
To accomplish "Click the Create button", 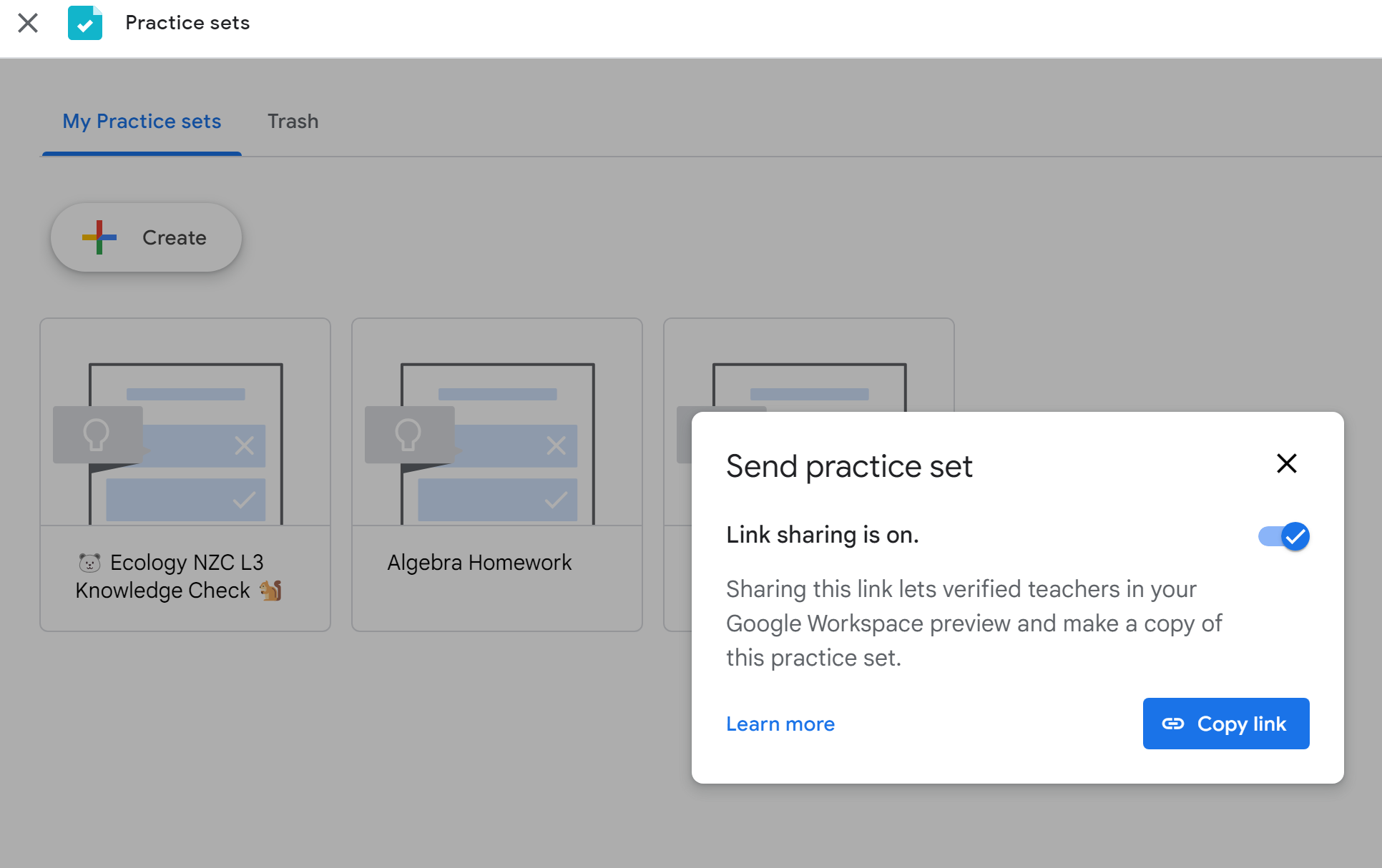I will [146, 237].
